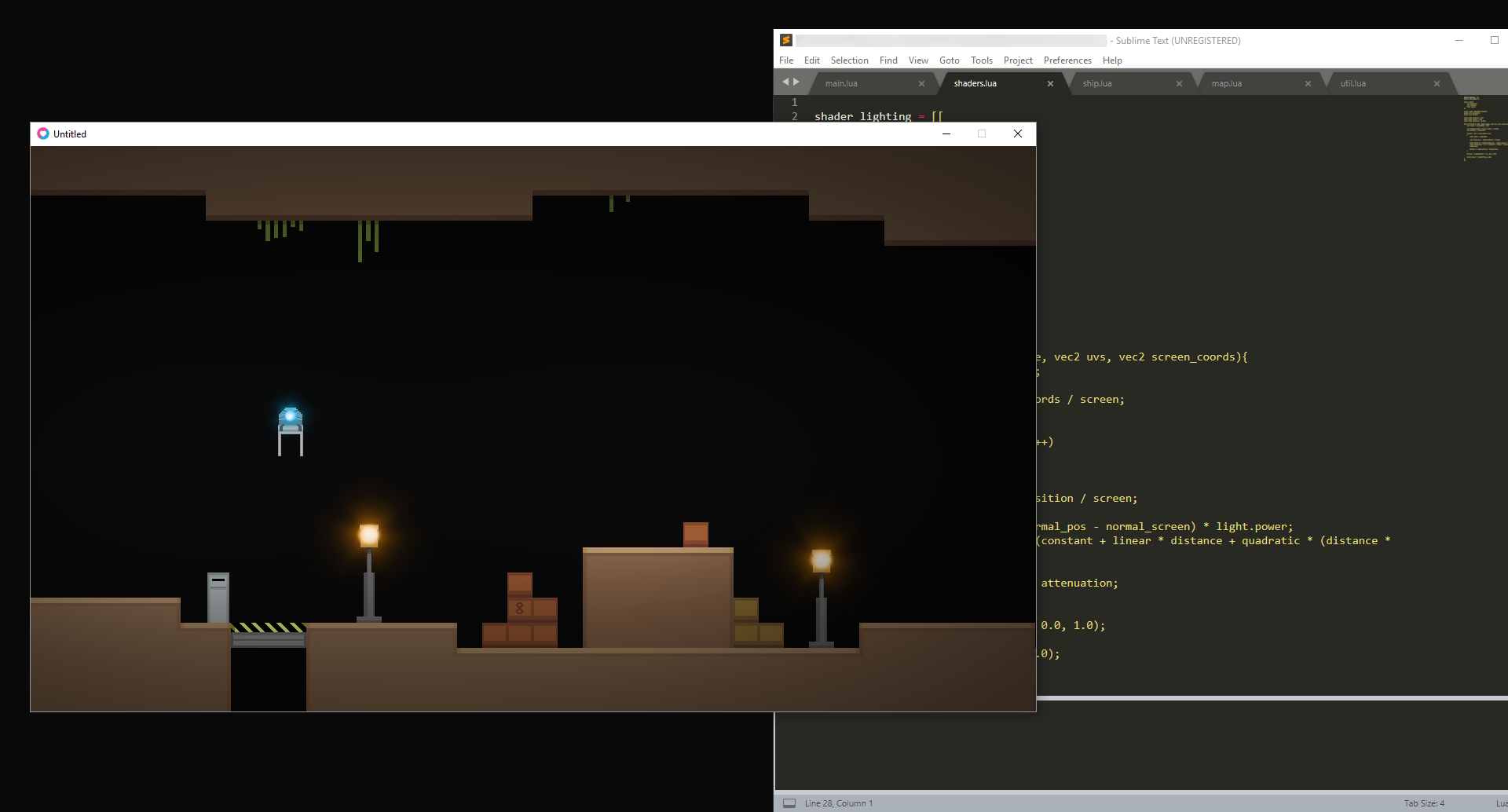
Task: Close the map.lua tab
Action: [1308, 84]
